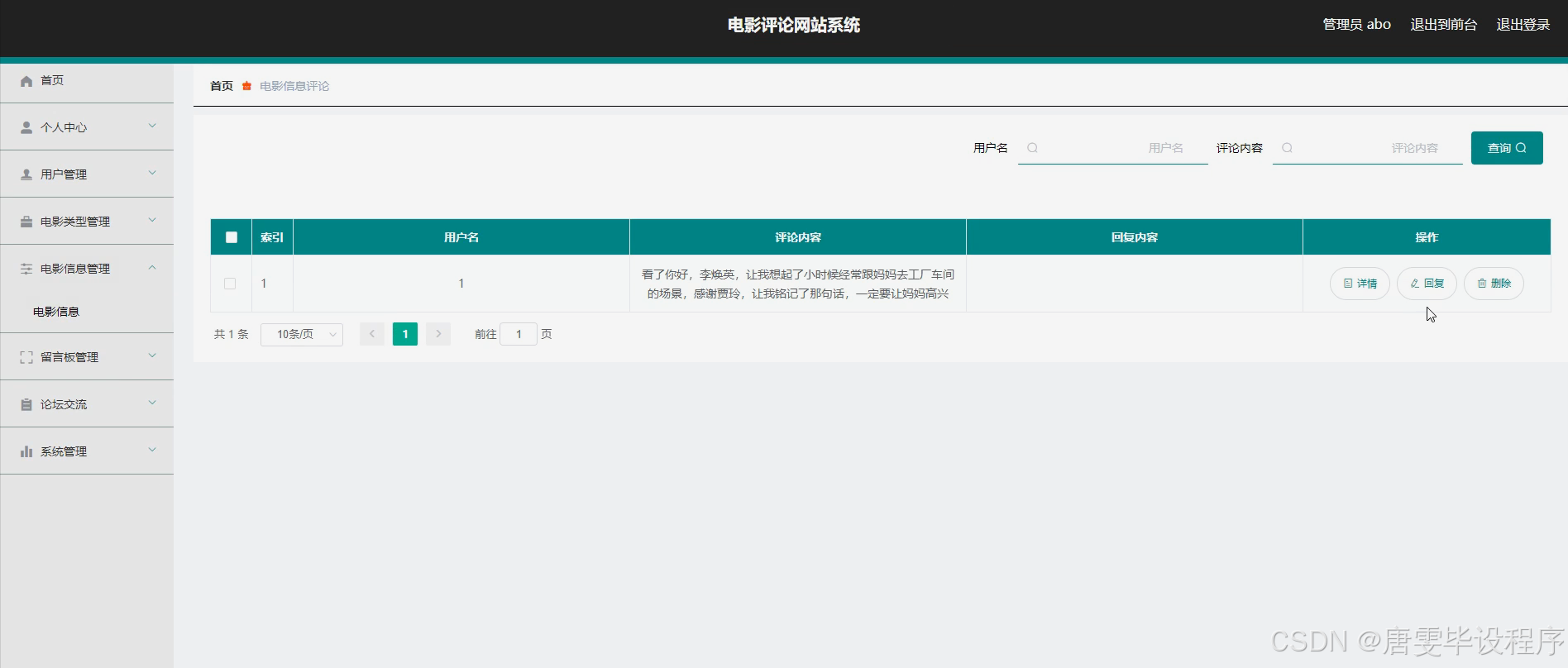Click the comment text starting 看了你好，李焕英
Screen dimensions: 1568x668
(798, 284)
